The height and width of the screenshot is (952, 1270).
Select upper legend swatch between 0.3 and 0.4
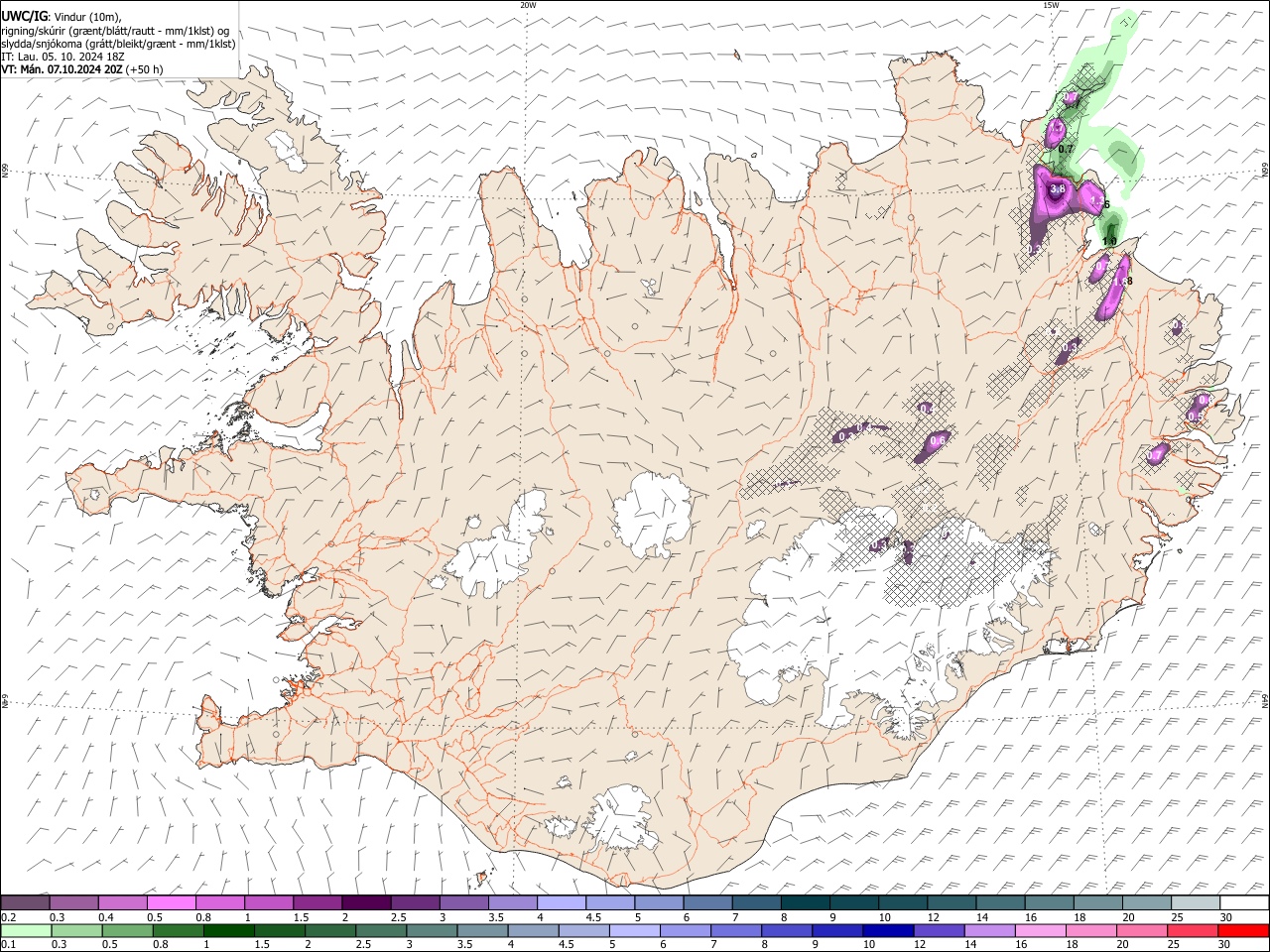coord(74,902)
